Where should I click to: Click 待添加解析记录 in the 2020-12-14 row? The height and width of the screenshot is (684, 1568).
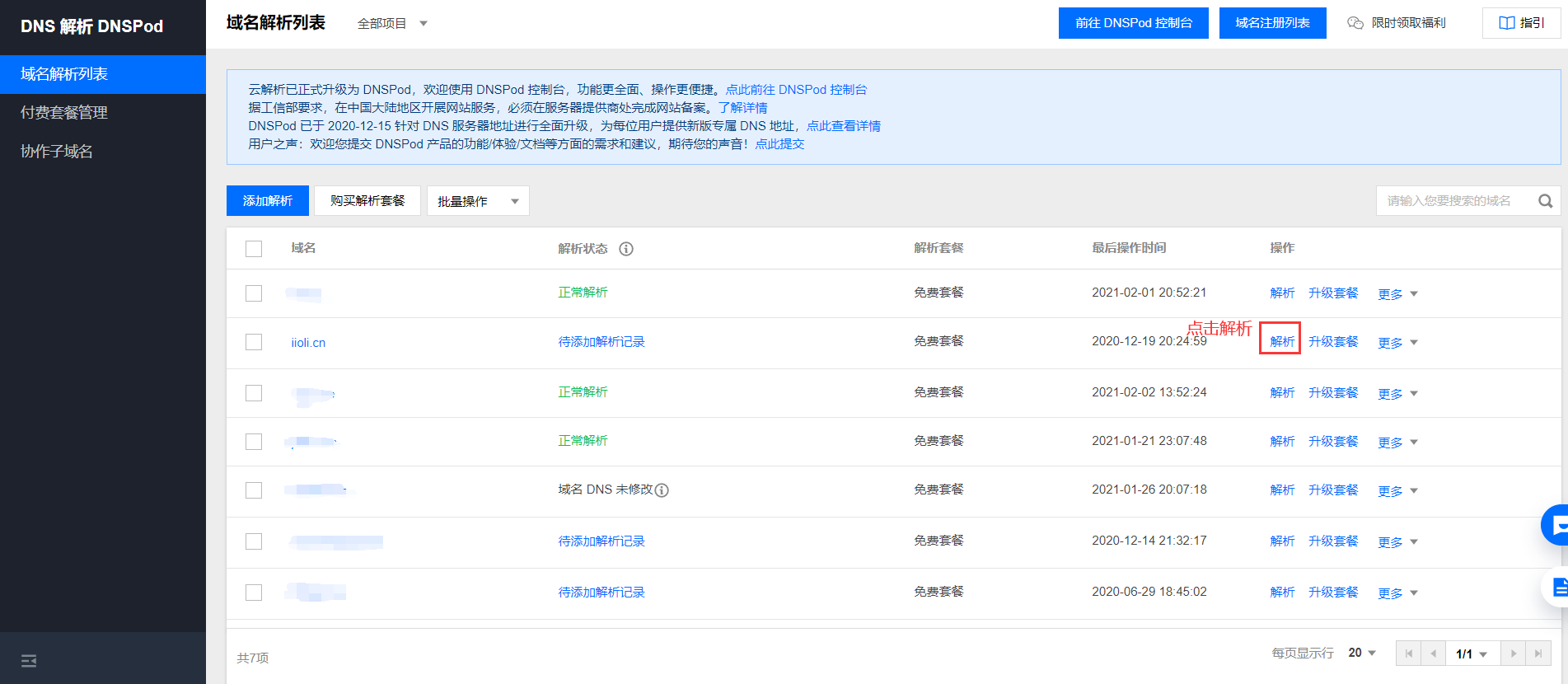click(601, 541)
